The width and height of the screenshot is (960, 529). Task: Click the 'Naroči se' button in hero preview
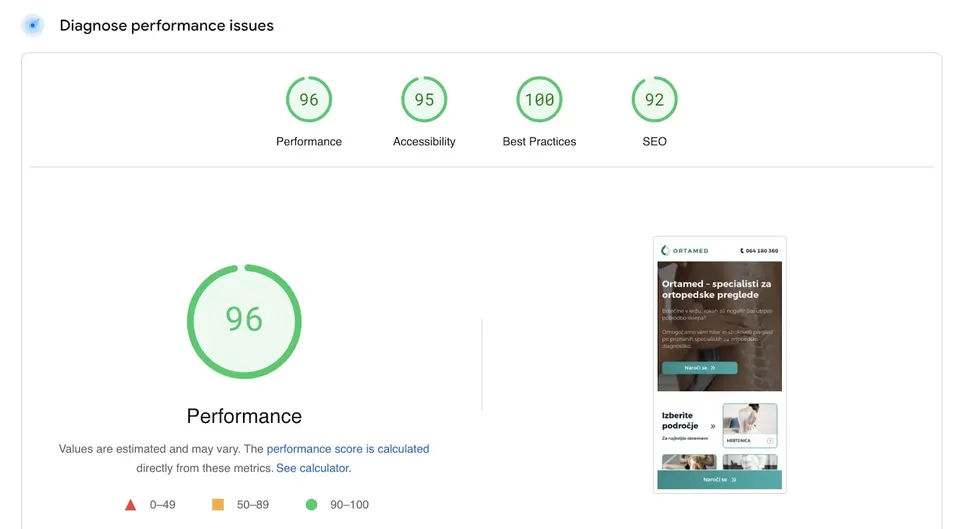699,368
